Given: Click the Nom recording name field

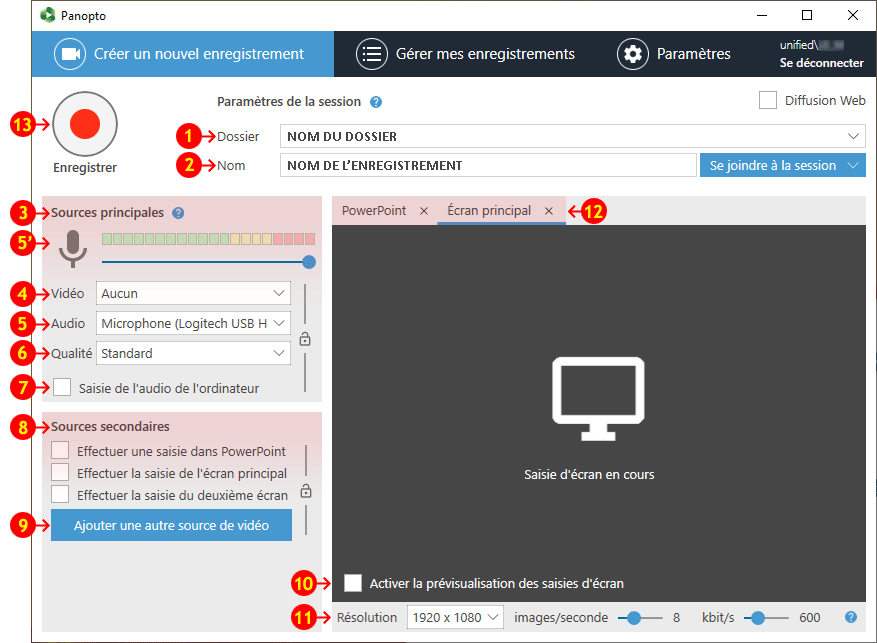Looking at the screenshot, I should click(488, 166).
